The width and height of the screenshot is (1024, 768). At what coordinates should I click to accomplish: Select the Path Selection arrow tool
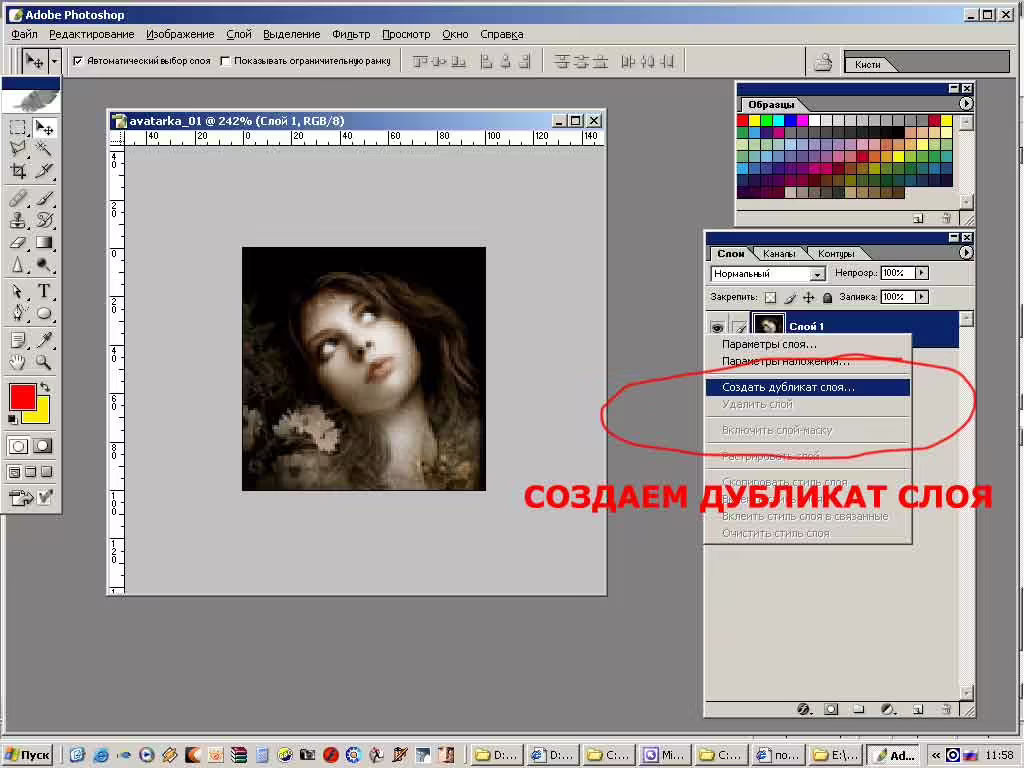point(18,291)
